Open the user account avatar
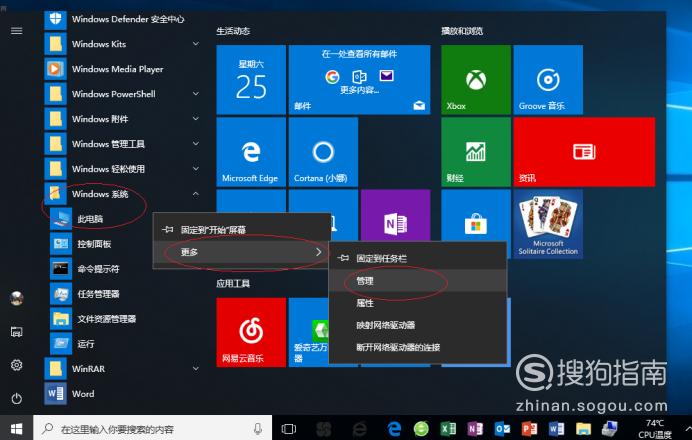 coord(16,298)
